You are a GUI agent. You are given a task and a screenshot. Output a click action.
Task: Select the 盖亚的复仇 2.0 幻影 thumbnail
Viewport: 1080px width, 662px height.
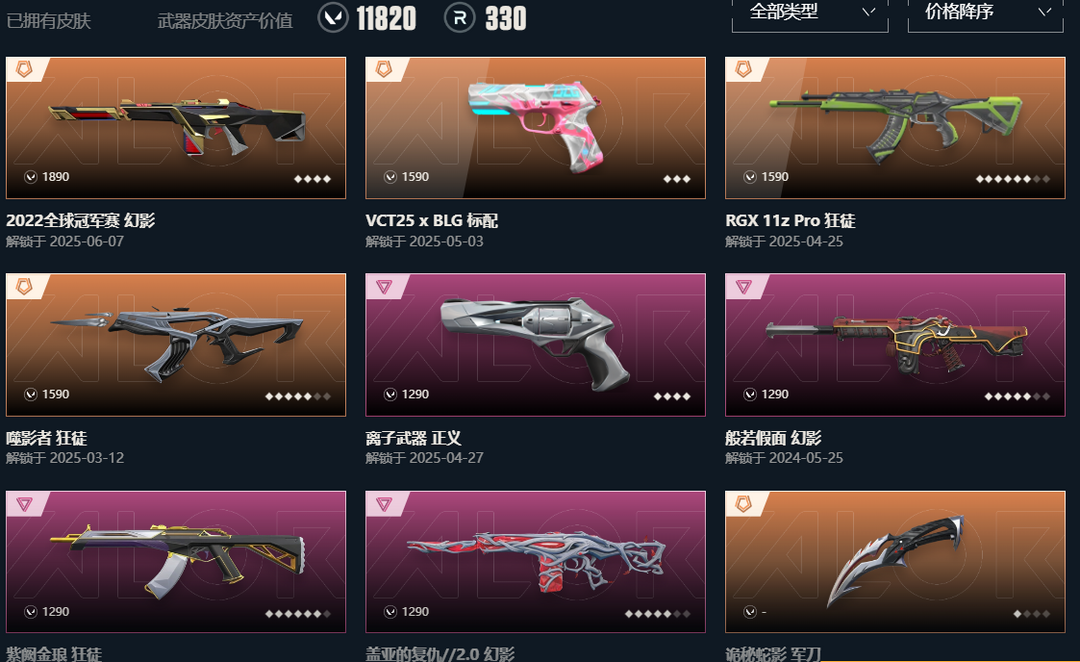535,561
